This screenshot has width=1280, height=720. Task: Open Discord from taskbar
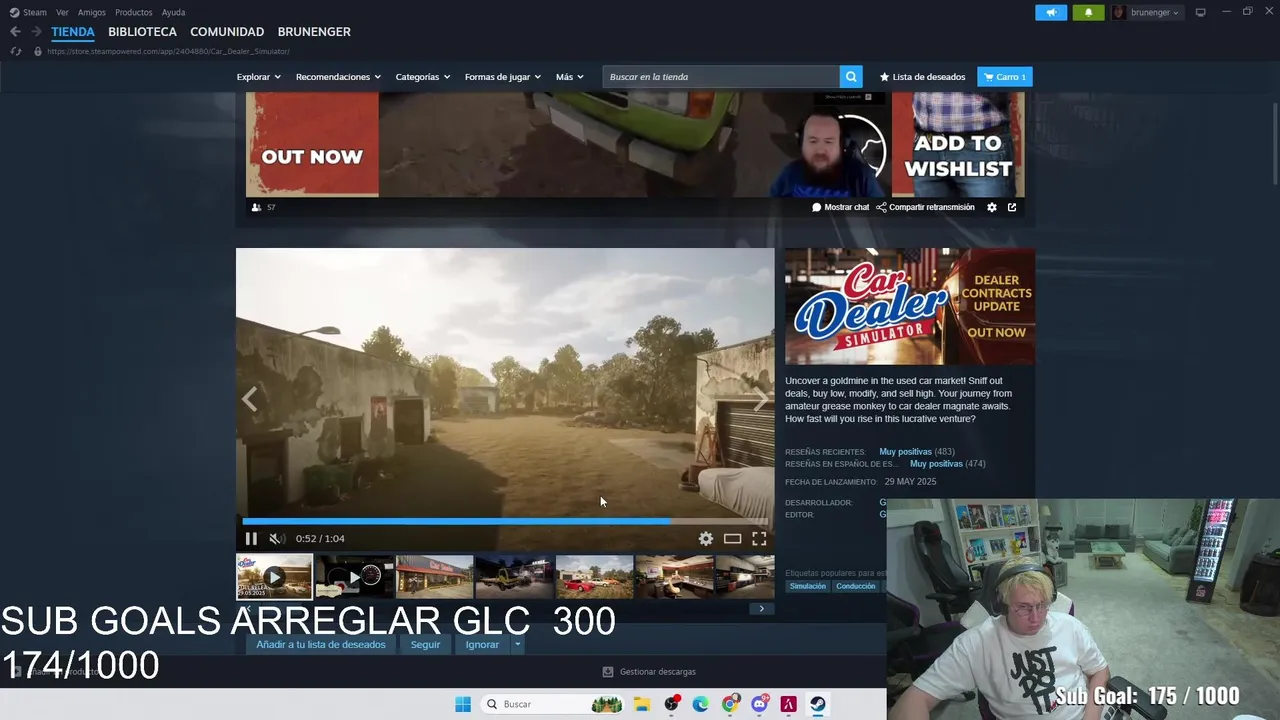[760, 704]
